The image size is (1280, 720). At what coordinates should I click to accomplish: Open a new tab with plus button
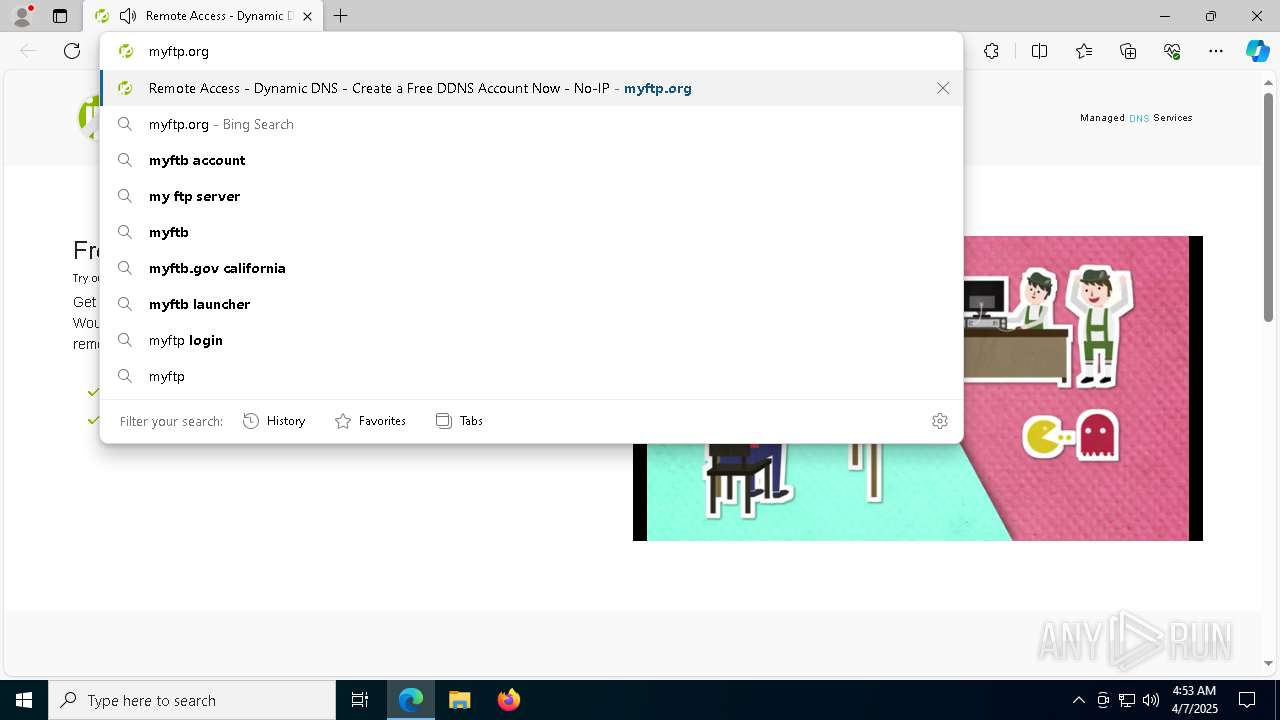pos(341,16)
